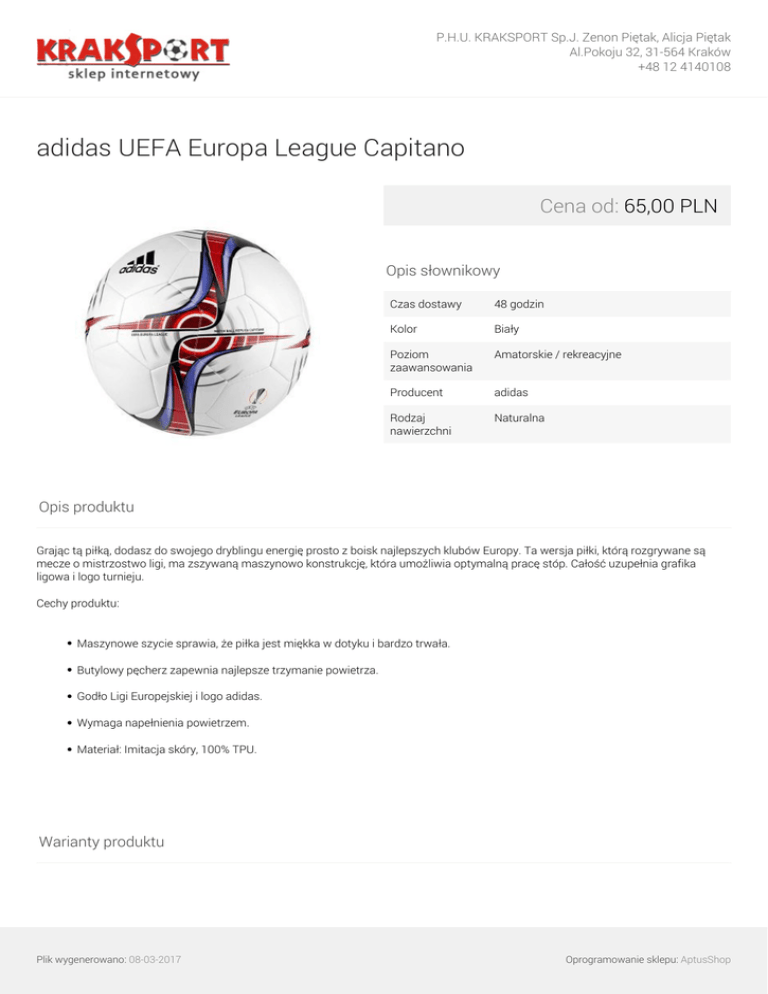Click the Butylowy pęcherz bullet point
Screen dimensions: 768x994
(x=227, y=669)
